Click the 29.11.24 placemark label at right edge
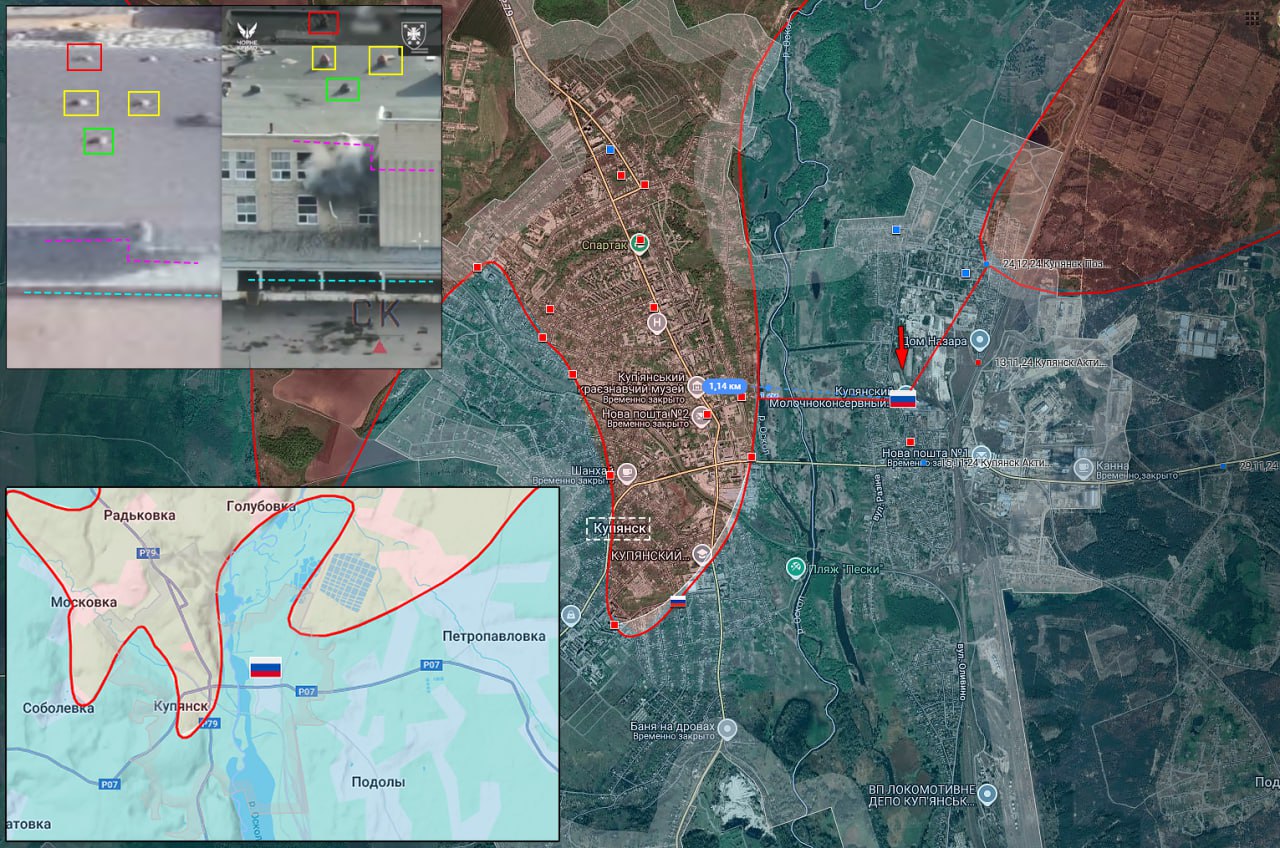 [1258, 466]
